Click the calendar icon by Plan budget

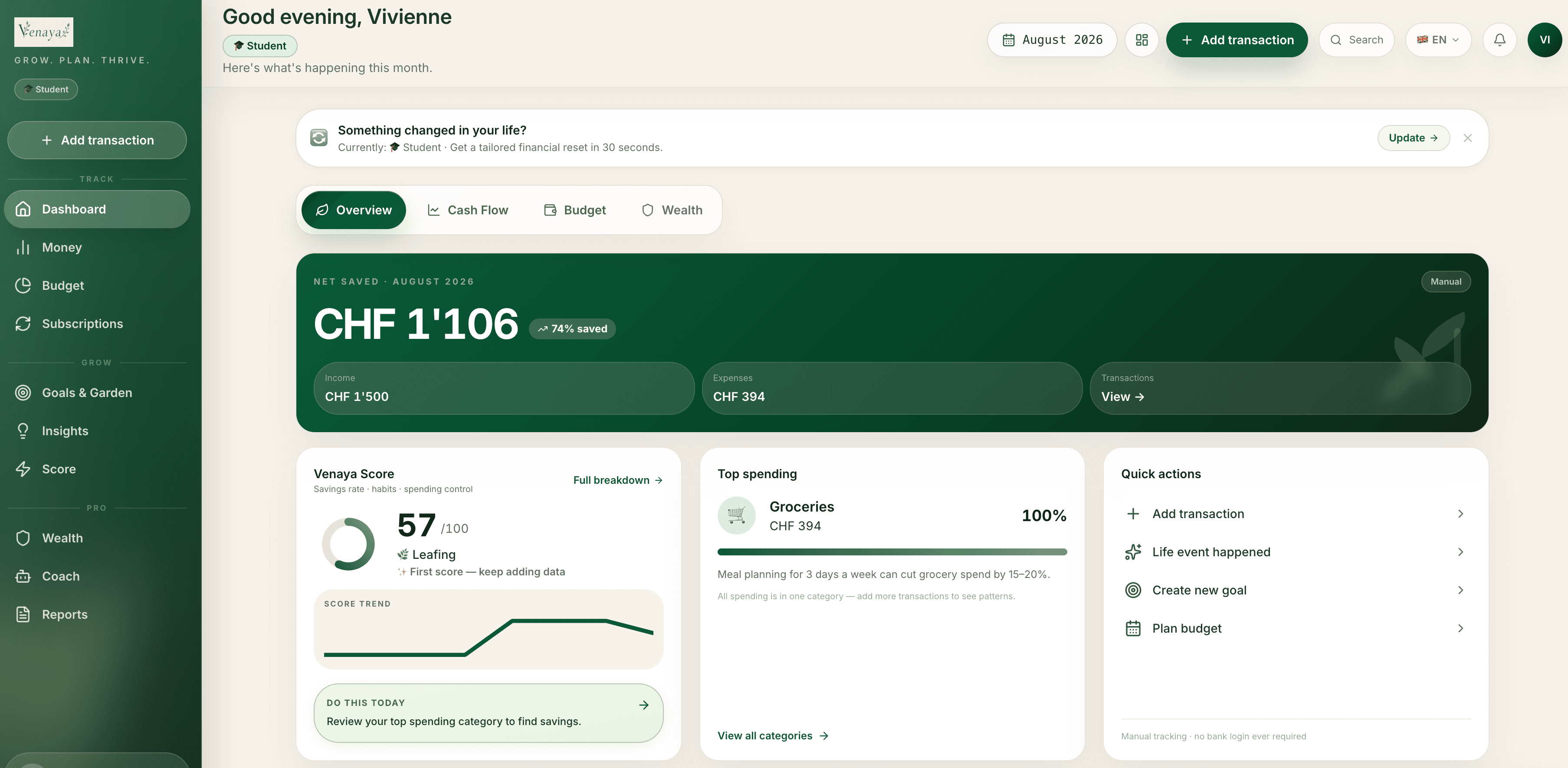pyautogui.click(x=1133, y=629)
